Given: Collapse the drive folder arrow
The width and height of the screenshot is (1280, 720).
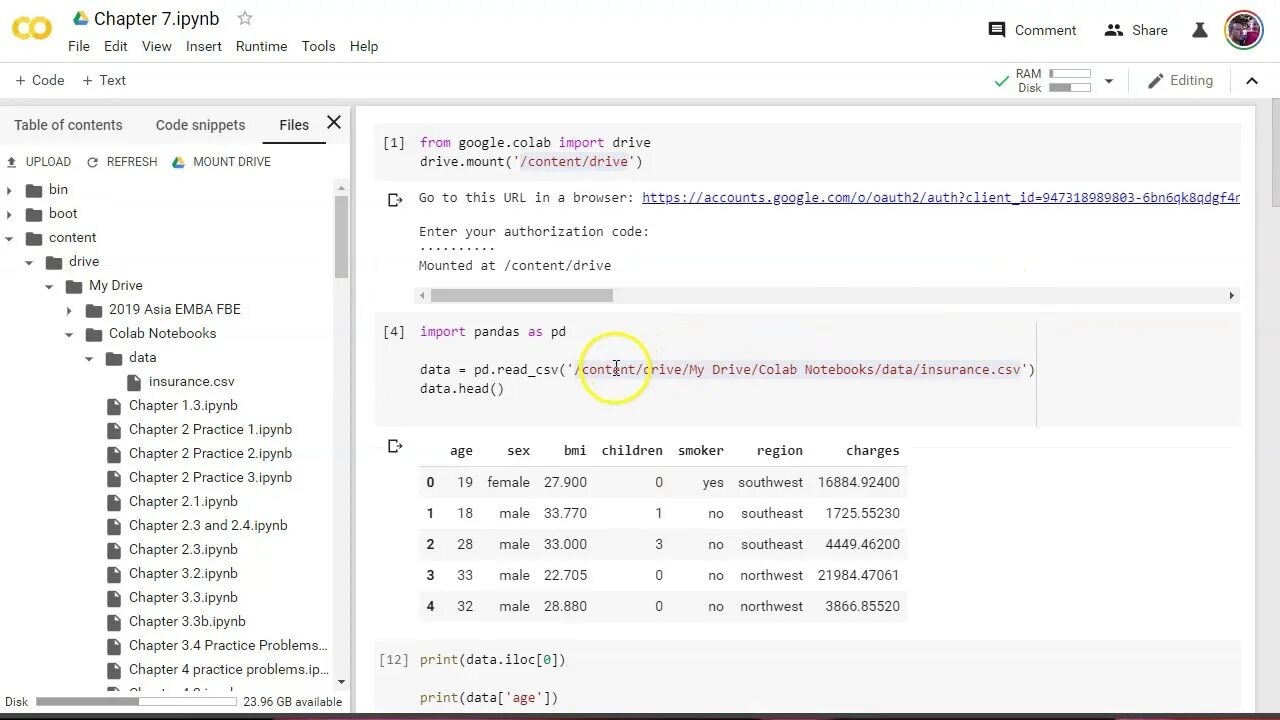Looking at the screenshot, I should click(30, 262).
